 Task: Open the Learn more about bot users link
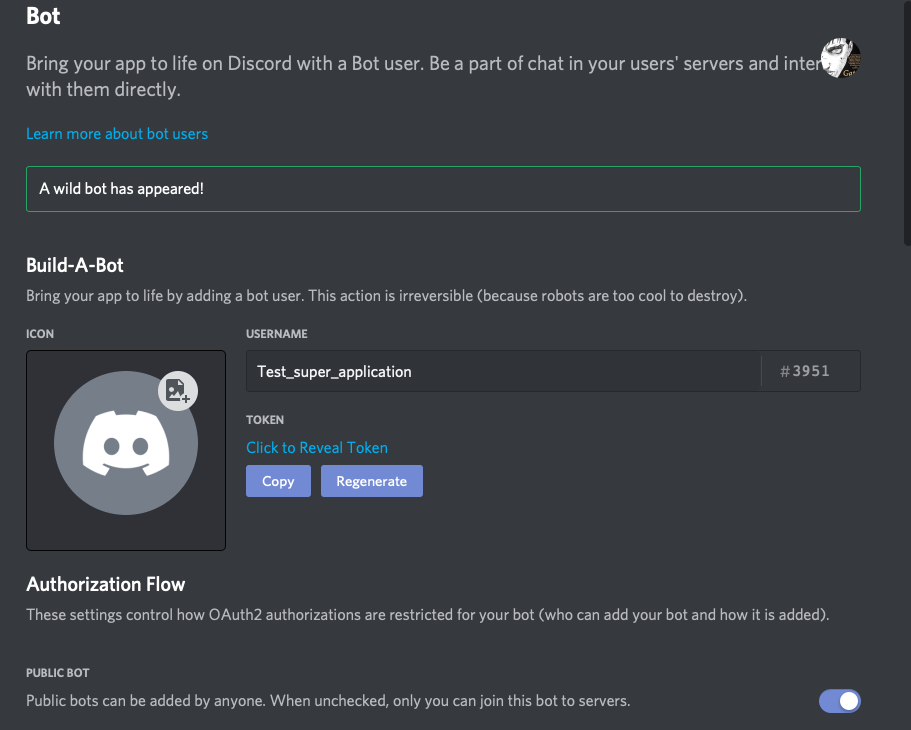117,133
